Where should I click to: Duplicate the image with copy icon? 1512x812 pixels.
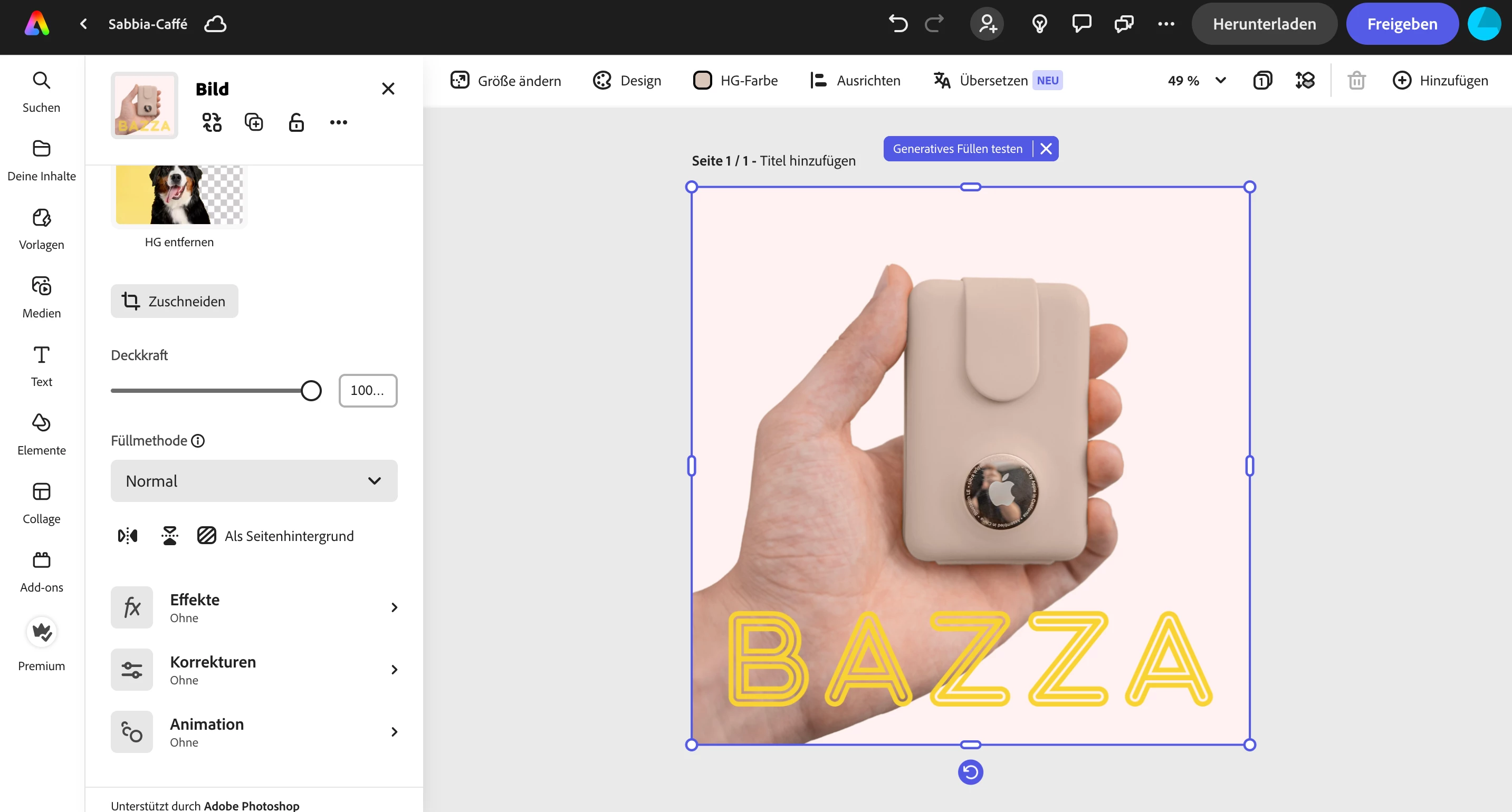tap(254, 122)
